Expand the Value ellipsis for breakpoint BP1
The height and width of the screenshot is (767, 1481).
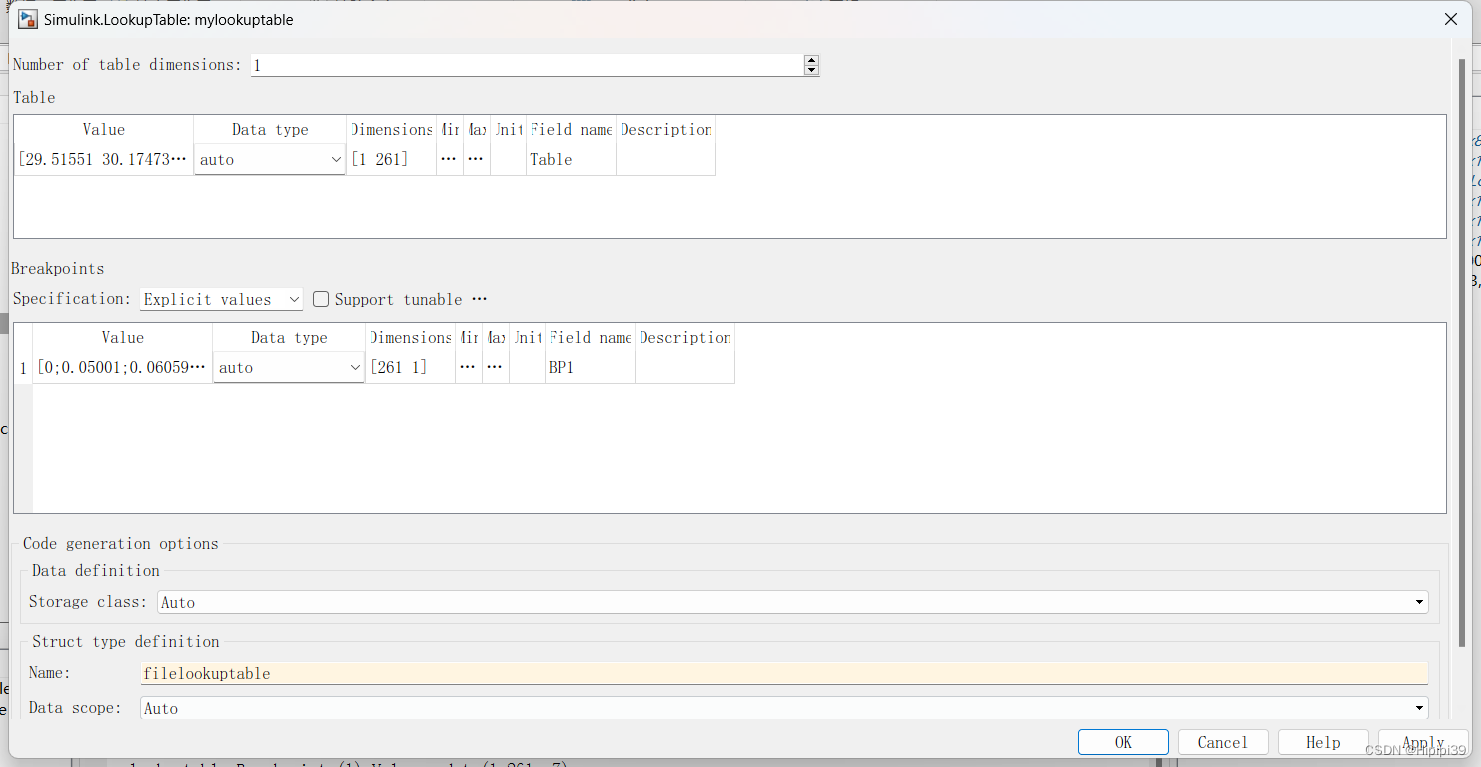[196, 367]
